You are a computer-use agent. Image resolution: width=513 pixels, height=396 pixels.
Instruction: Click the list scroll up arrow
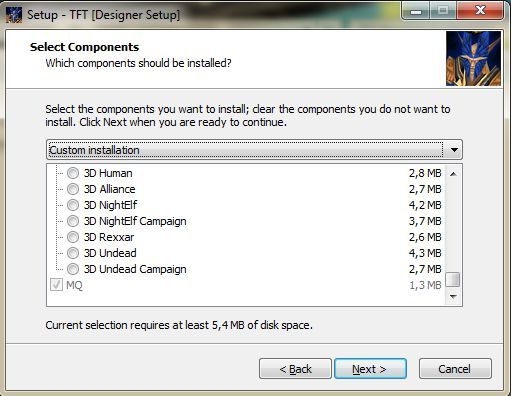(453, 174)
